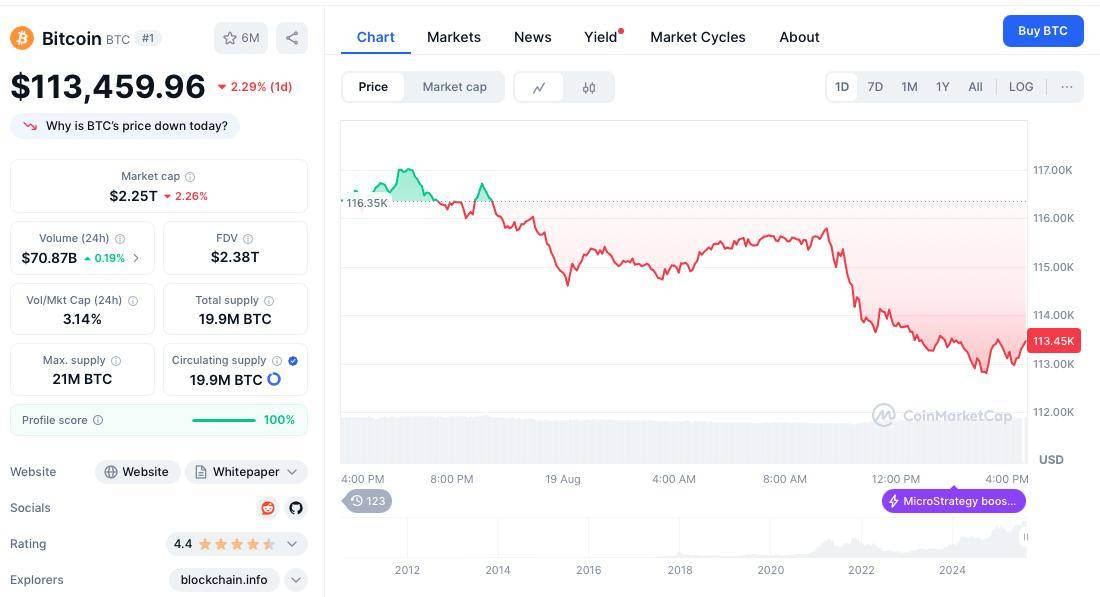The height and width of the screenshot is (597, 1100).
Task: Select the 7D time range
Action: 875,87
